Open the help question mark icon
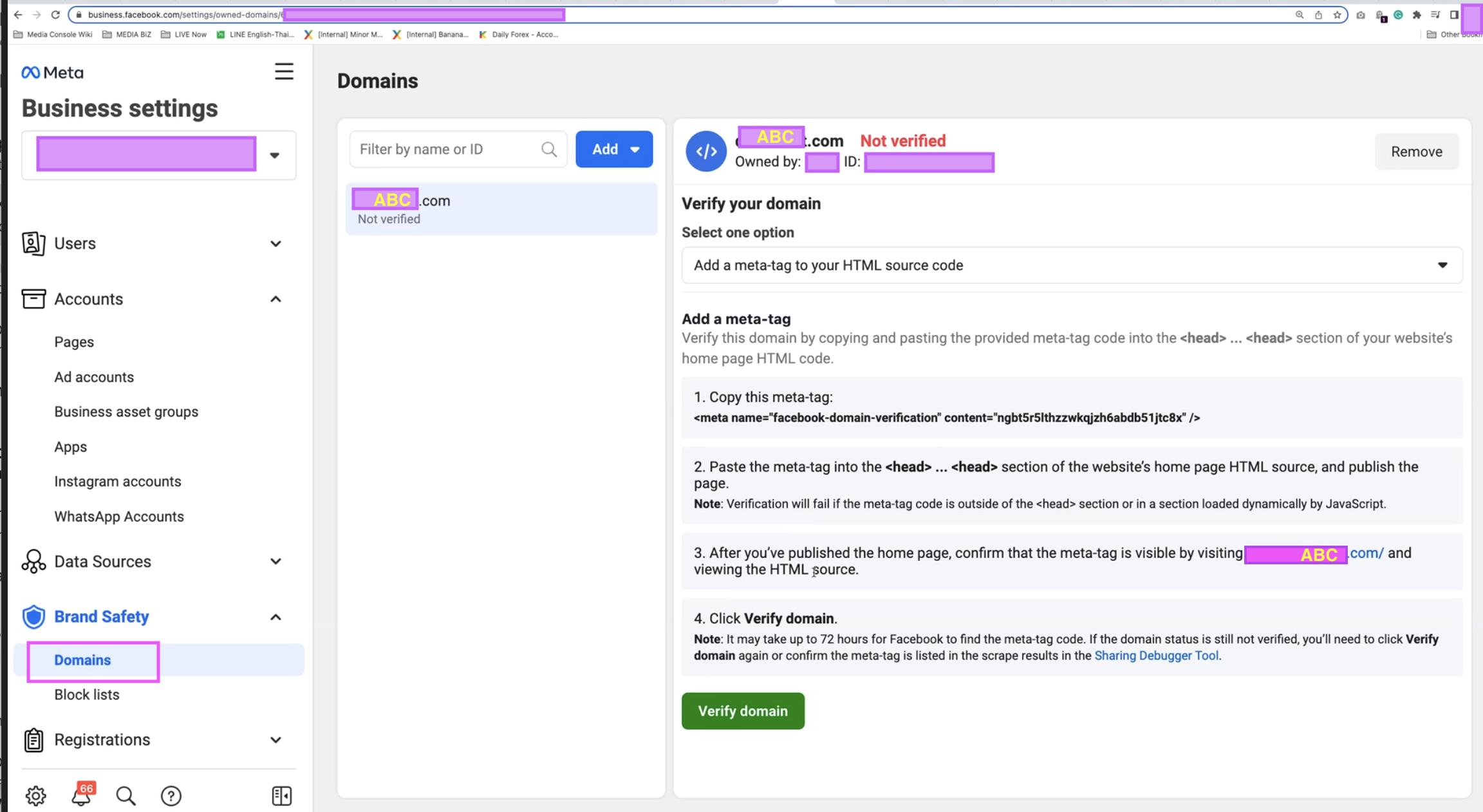The height and width of the screenshot is (812, 1483). tap(171, 796)
